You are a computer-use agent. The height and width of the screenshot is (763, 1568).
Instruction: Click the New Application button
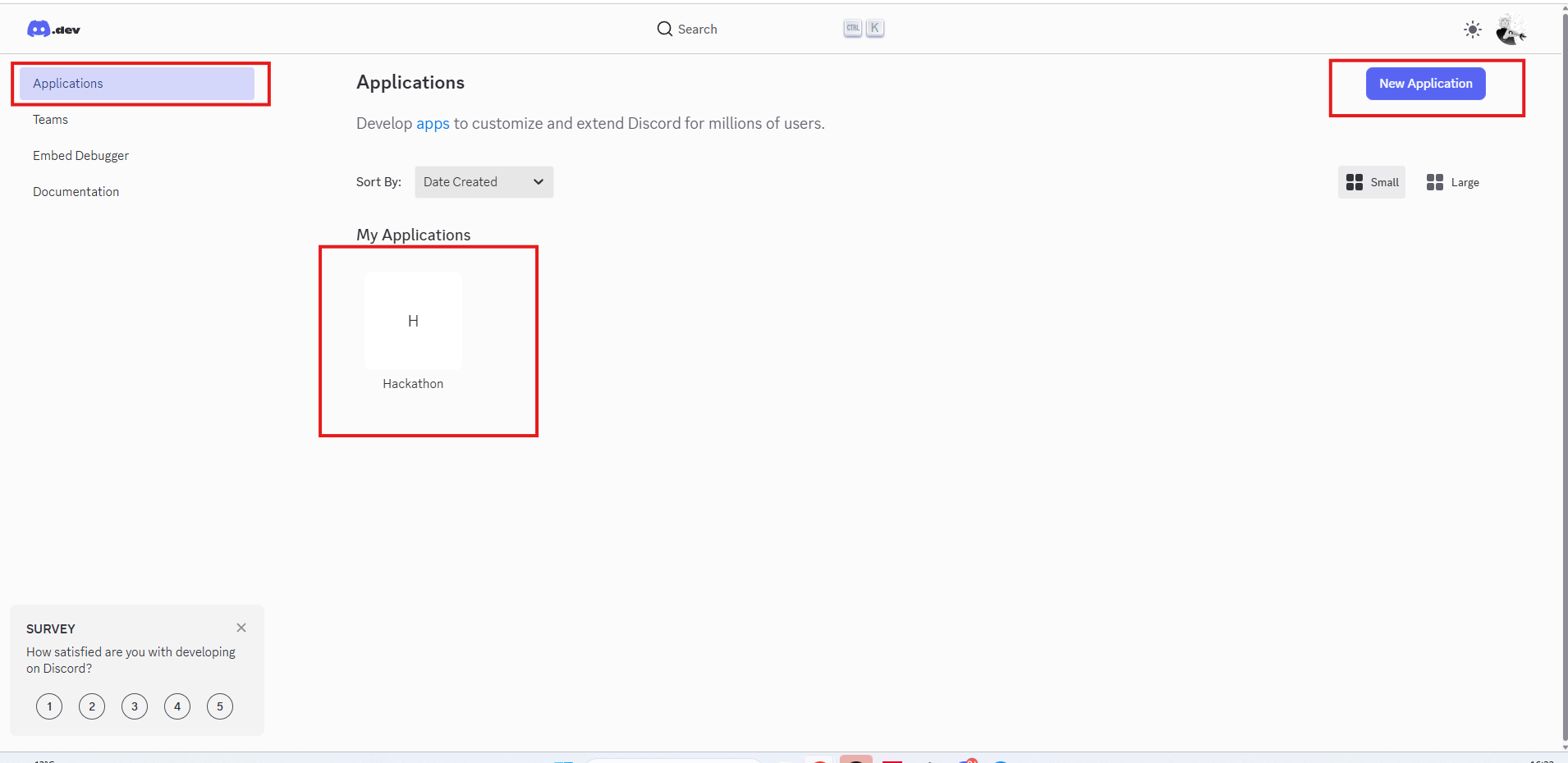[x=1425, y=84]
